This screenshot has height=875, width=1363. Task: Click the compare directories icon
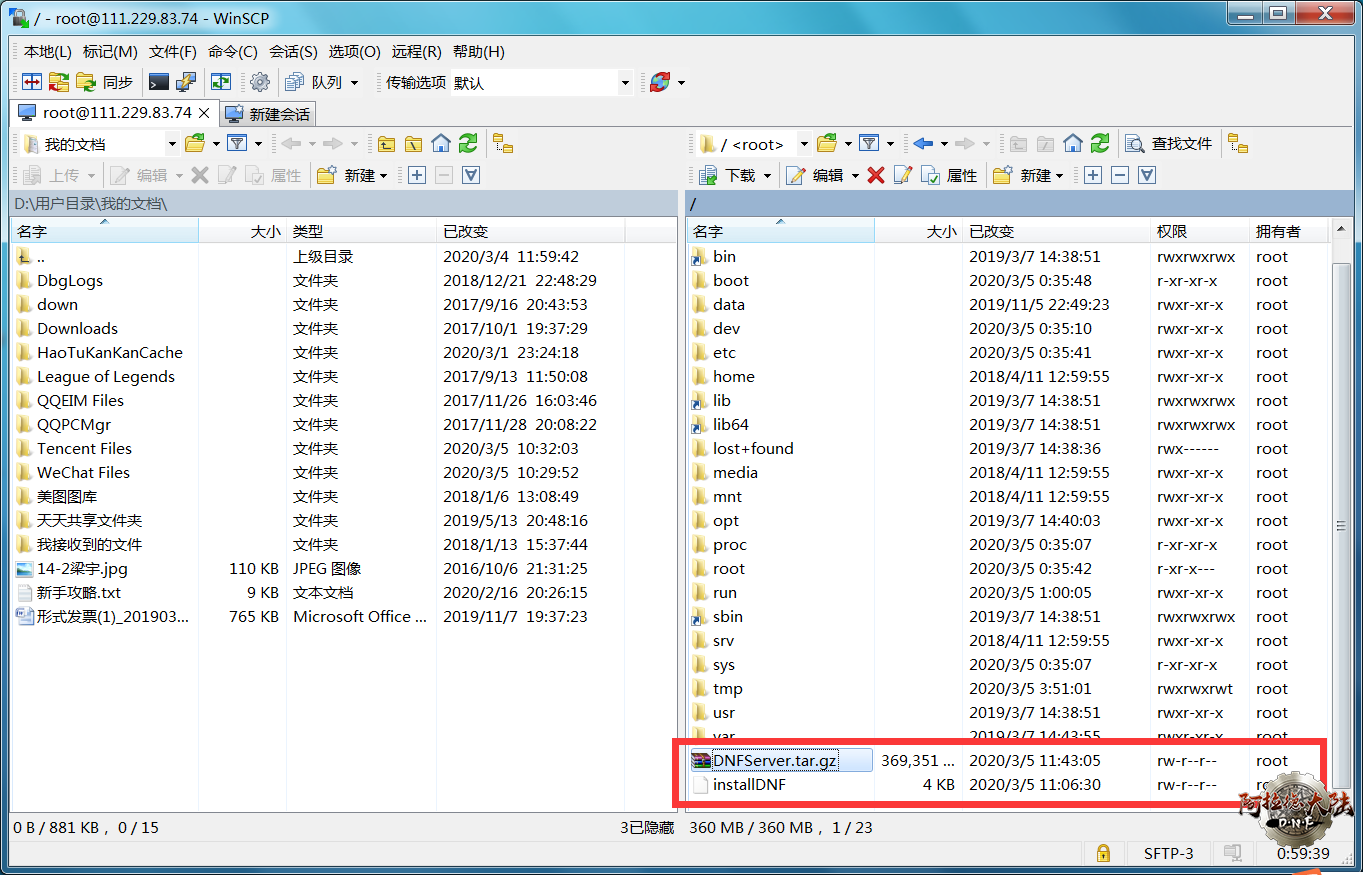(x=32, y=82)
